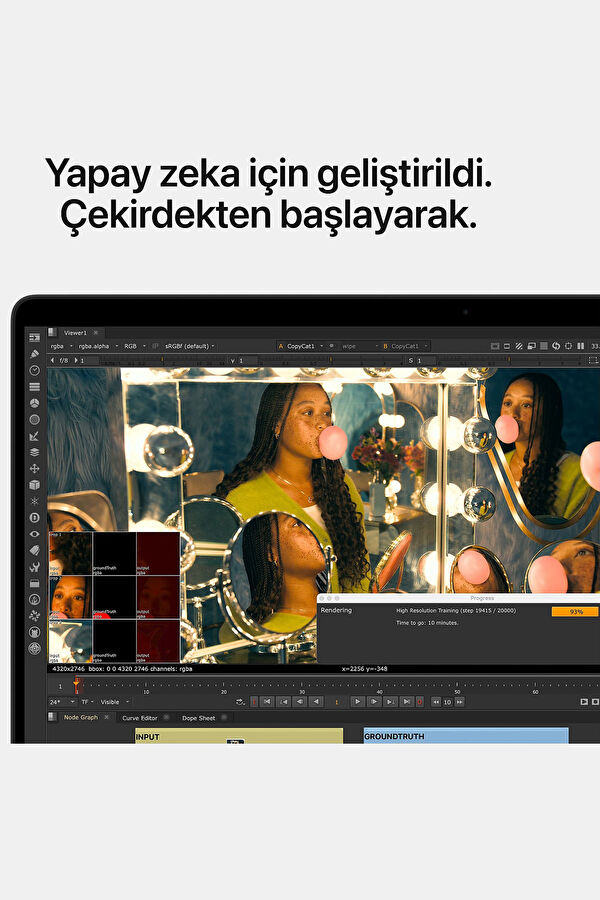Screen dimensions: 600x900
Task: Go to first frame button
Action: [x=267, y=701]
